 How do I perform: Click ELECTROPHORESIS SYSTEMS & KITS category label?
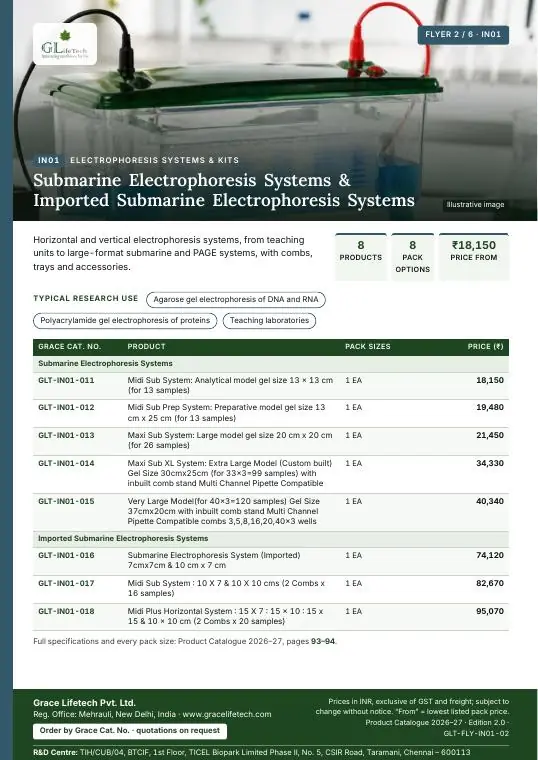coord(154,160)
